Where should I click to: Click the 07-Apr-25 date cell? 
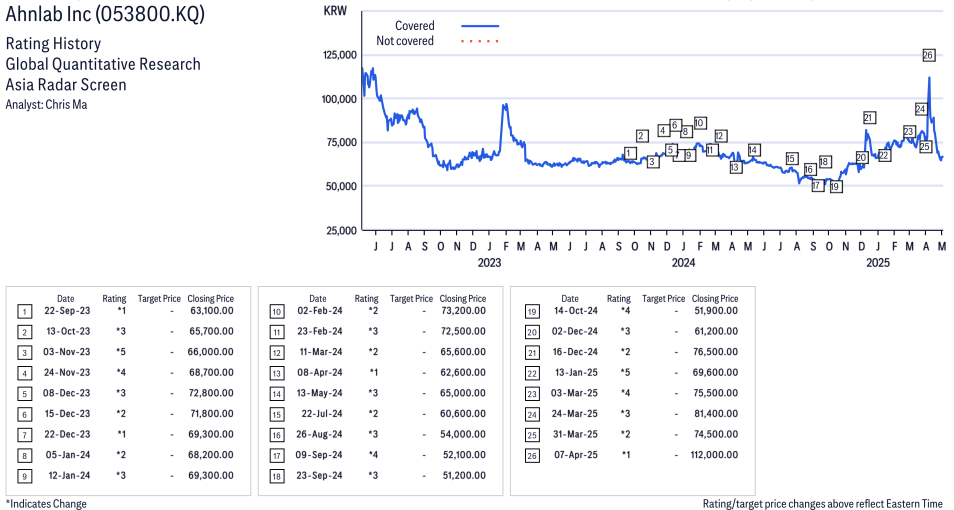coord(576,455)
